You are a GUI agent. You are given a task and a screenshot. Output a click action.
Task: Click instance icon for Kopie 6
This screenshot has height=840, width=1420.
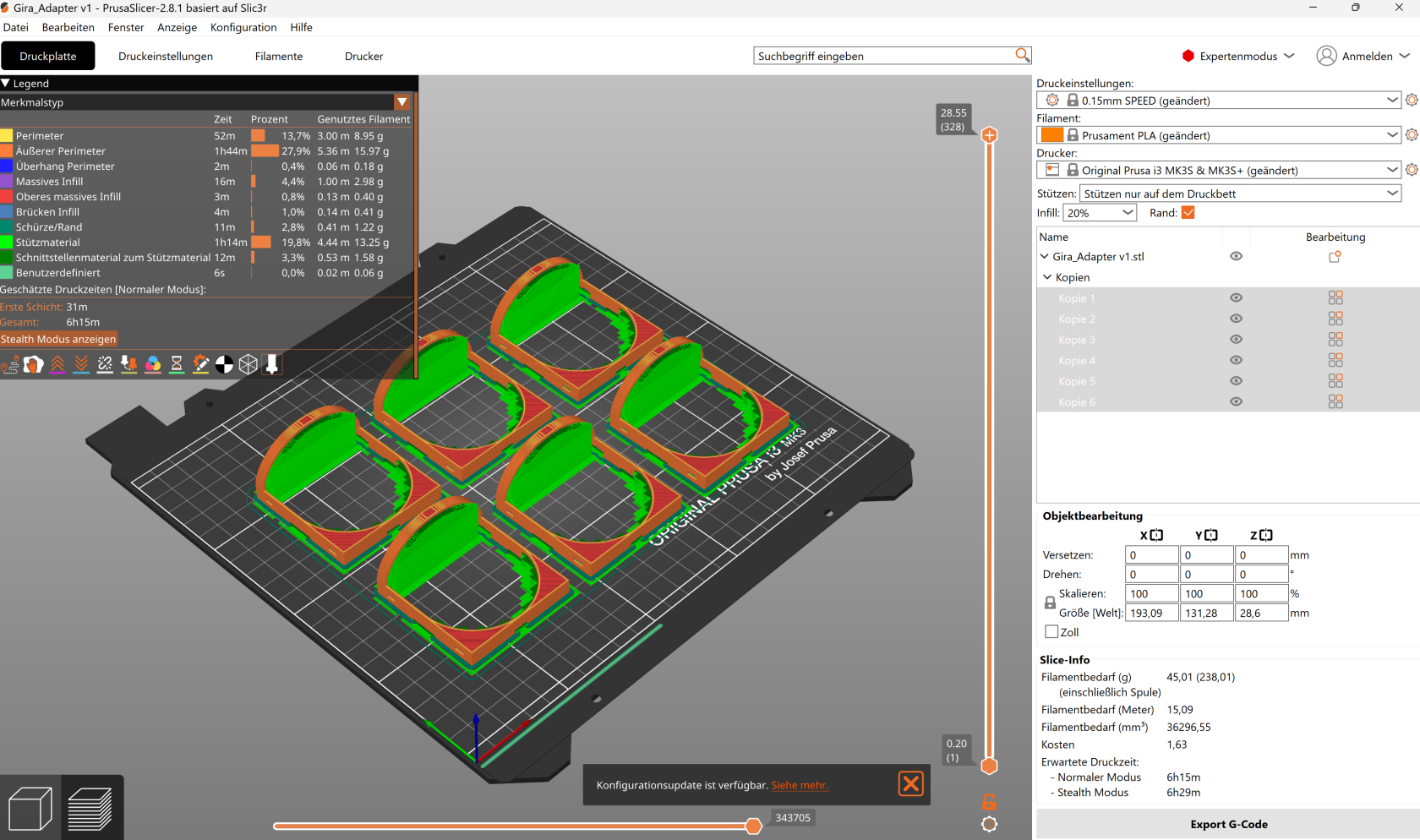point(1335,401)
